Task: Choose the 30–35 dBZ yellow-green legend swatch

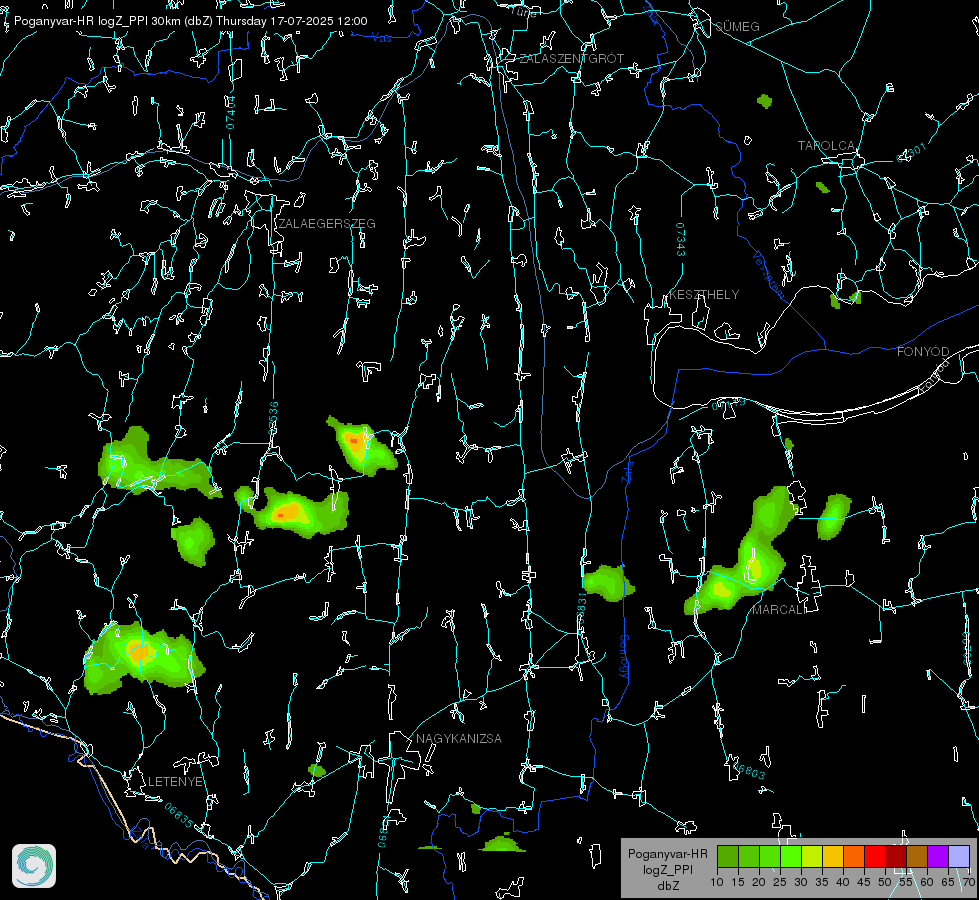Action: pos(812,856)
